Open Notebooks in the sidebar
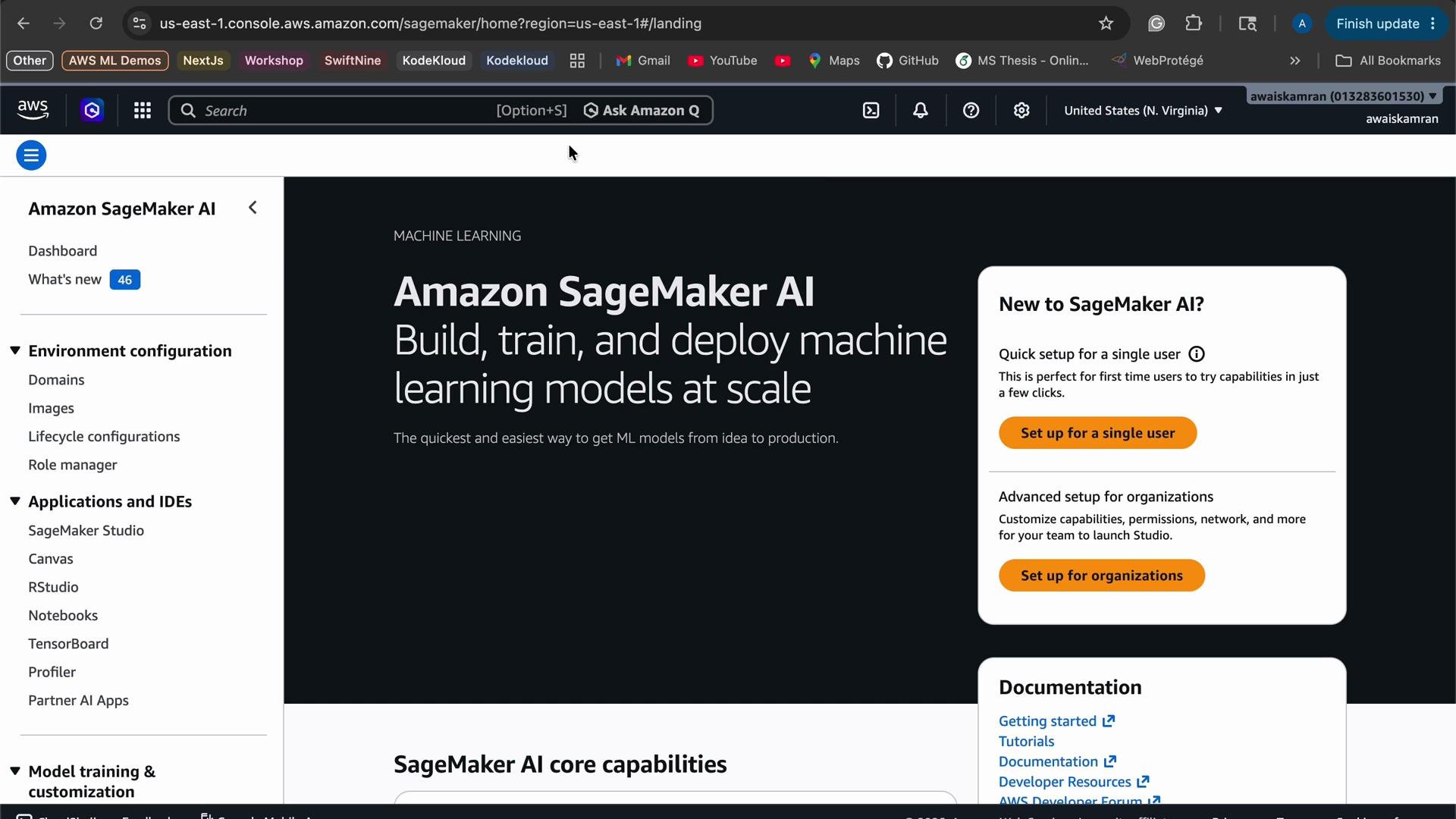This screenshot has width=1456, height=819. pos(63,616)
